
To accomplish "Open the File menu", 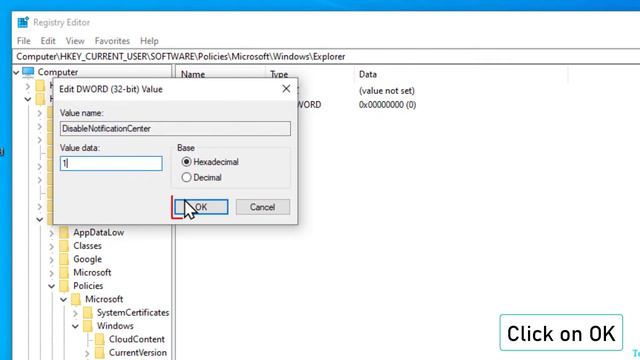I will click(24, 41).
